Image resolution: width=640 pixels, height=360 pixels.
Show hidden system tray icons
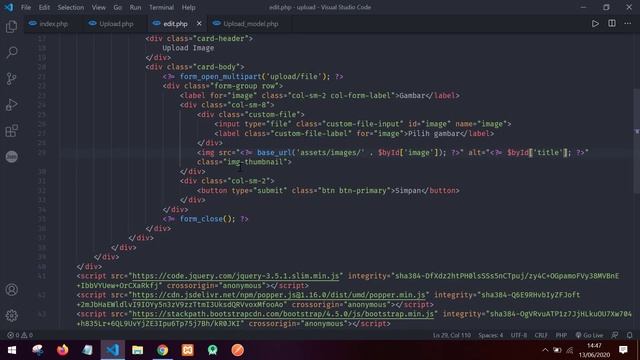pyautogui.click(x=545, y=350)
